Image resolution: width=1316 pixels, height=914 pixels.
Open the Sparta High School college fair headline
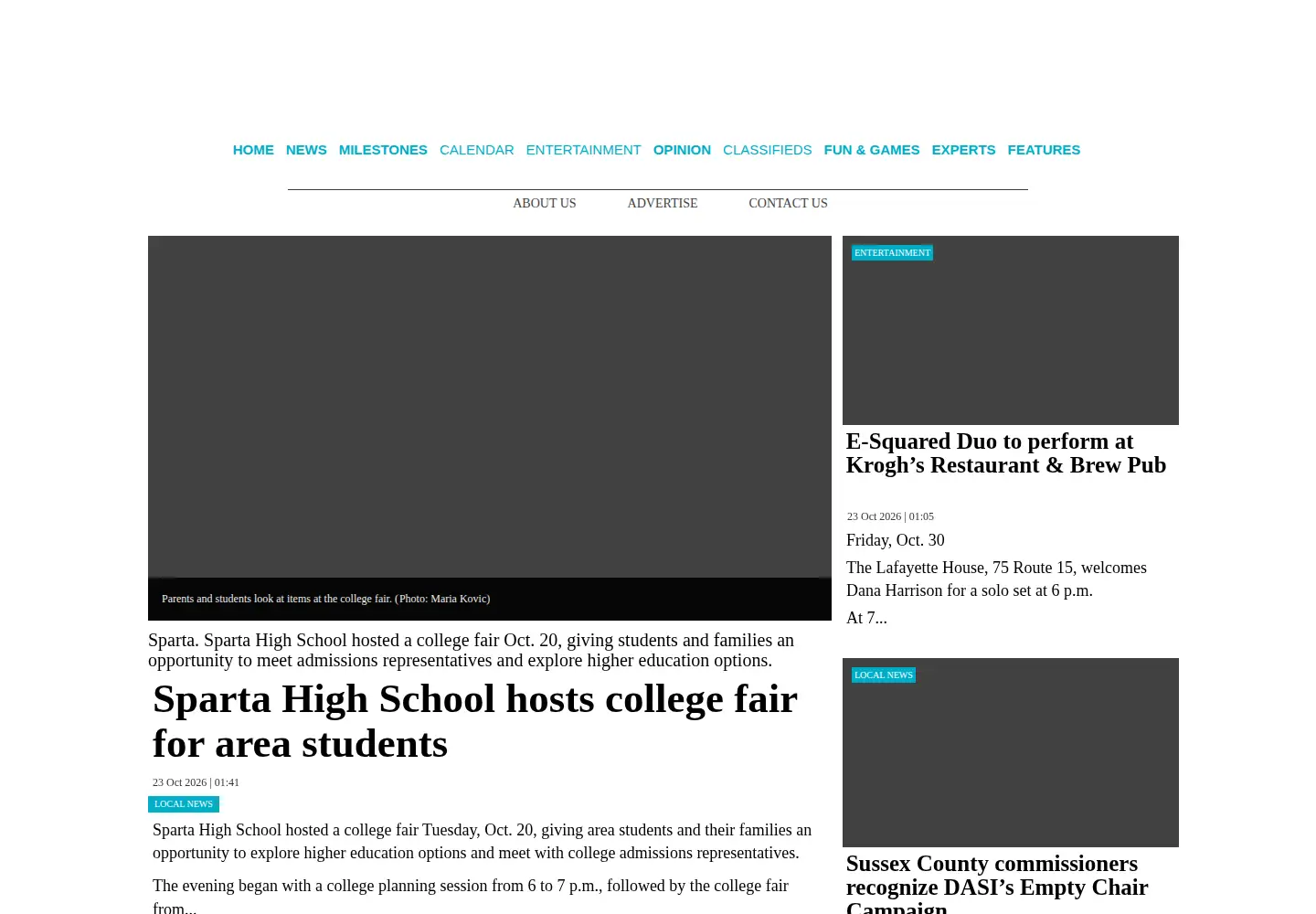click(x=475, y=721)
